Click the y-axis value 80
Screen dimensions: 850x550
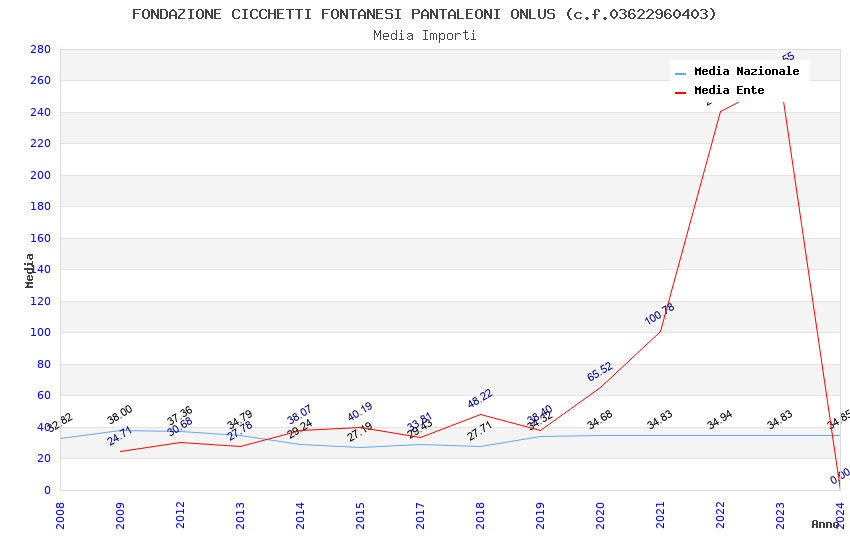44,364
